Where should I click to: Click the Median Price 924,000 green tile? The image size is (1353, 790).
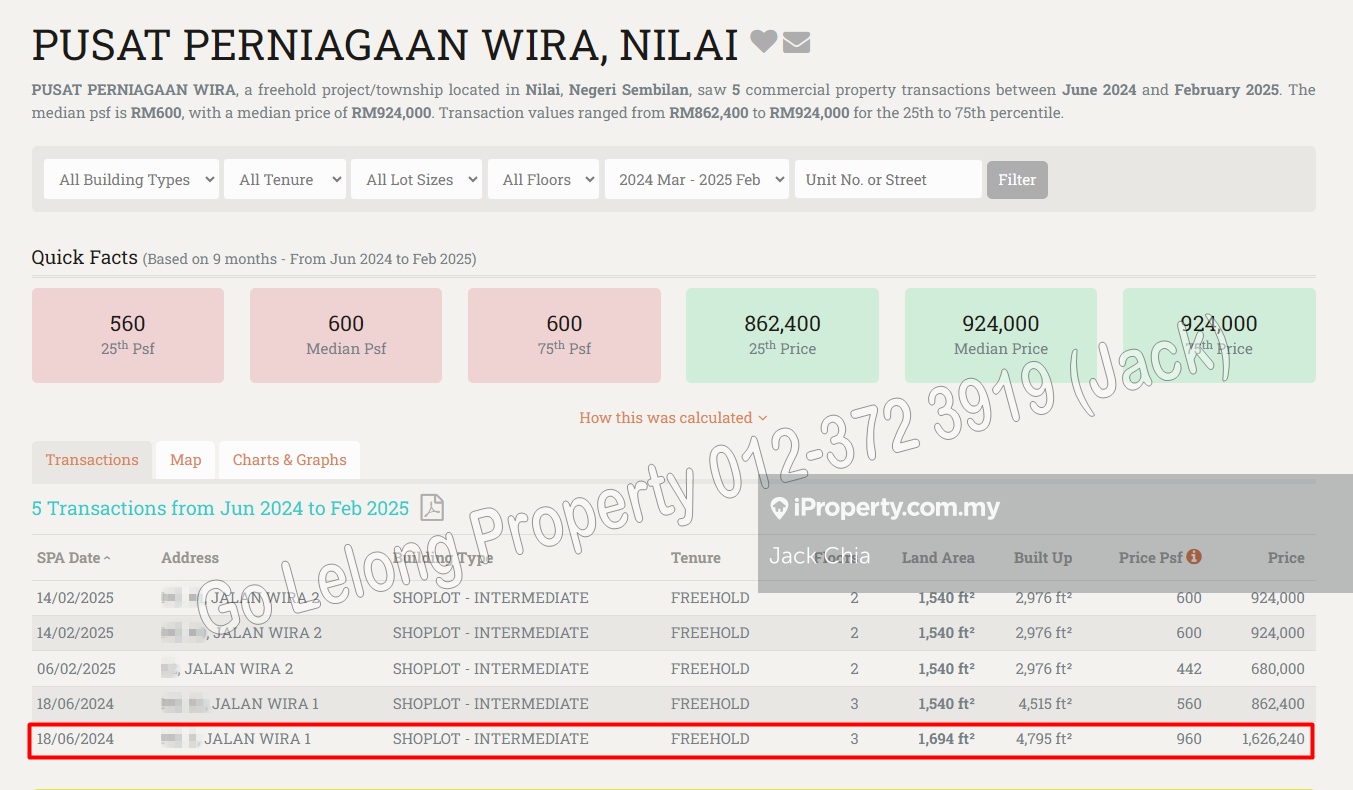pos(1000,335)
